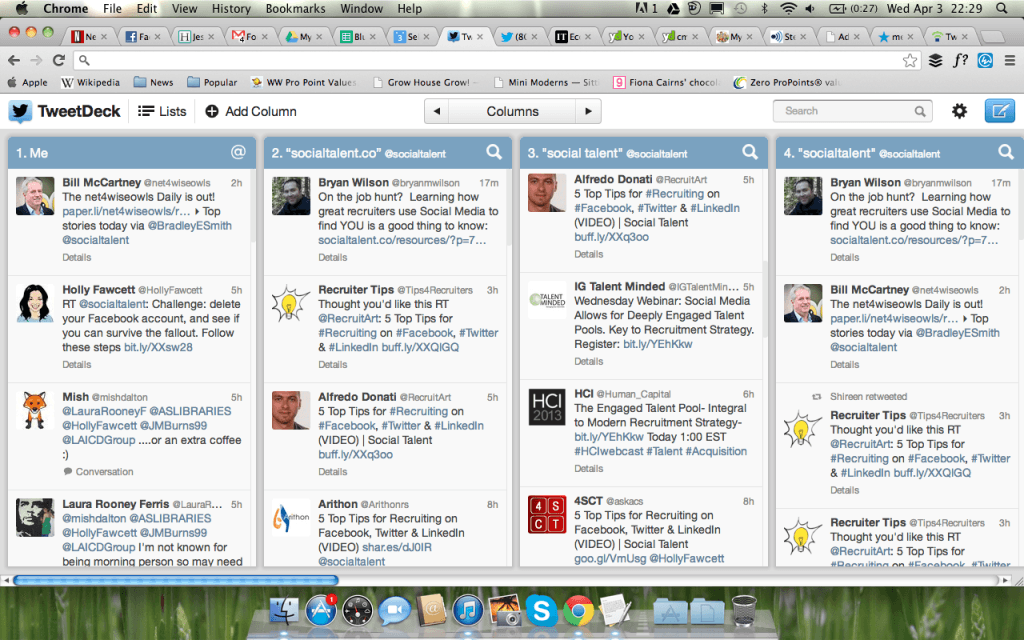Open bit.ly/YEhKkw link in IG Talent Minded tweet
The height and width of the screenshot is (640, 1024).
coord(658,344)
